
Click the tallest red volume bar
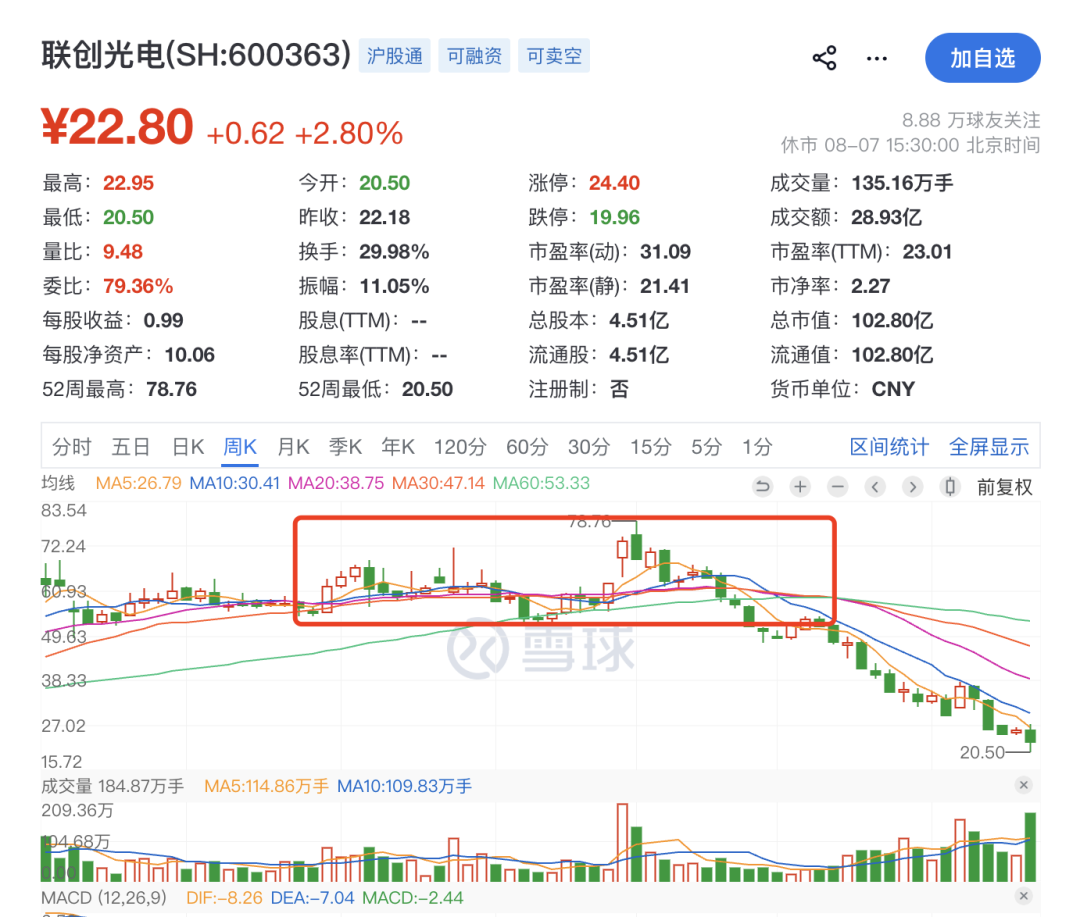tap(622, 843)
